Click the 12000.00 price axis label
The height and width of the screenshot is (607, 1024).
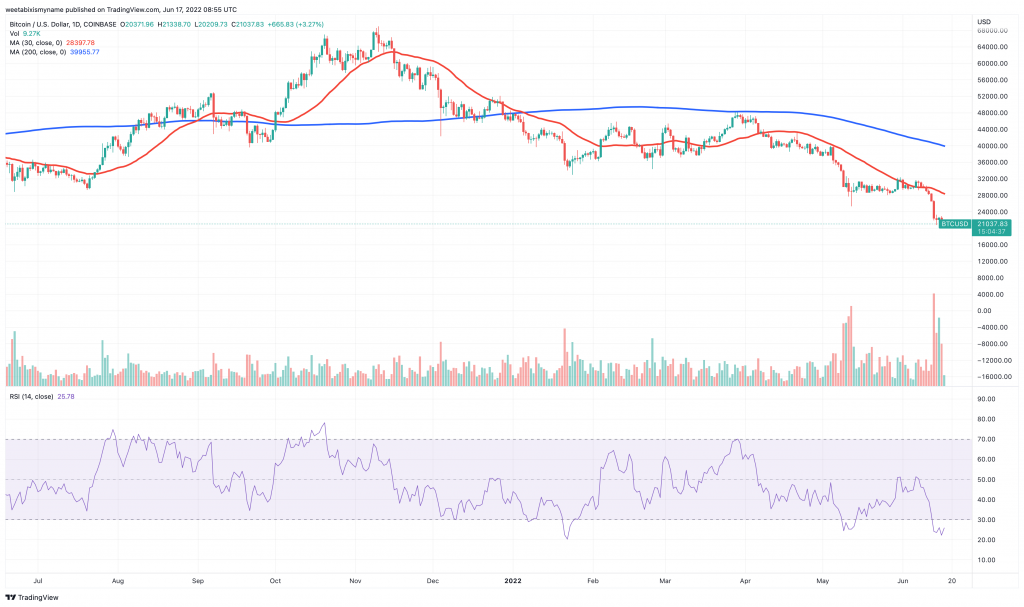coord(993,261)
